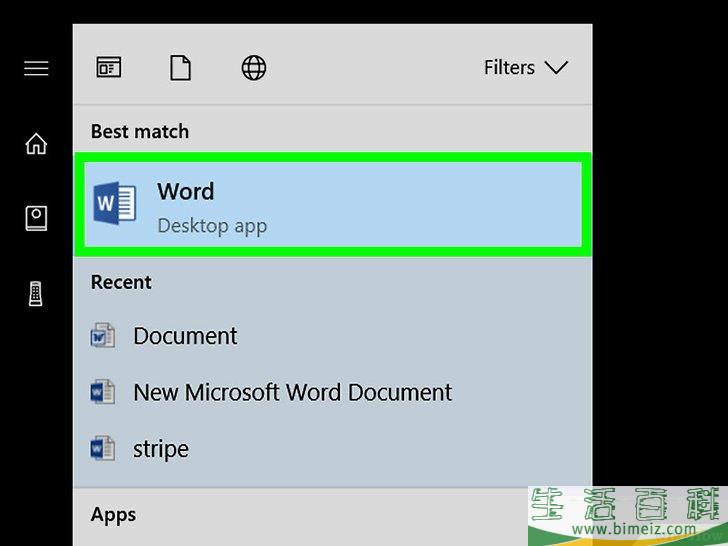This screenshot has height=546, width=728.
Task: Select the Apps section heading
Action: 113,515
